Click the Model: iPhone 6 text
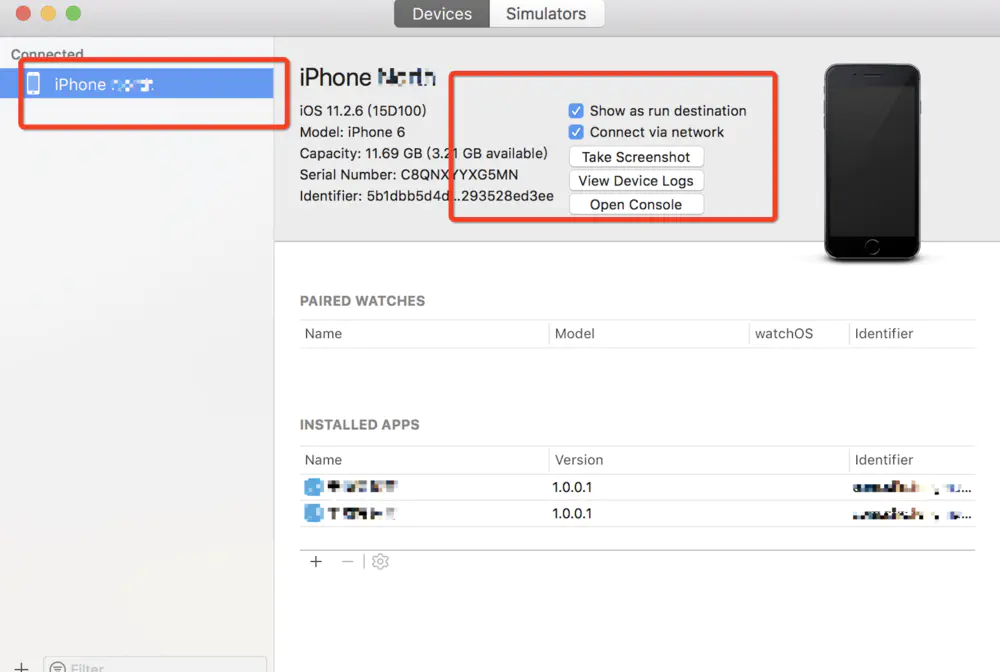Image resolution: width=1000 pixels, height=672 pixels. (352, 132)
